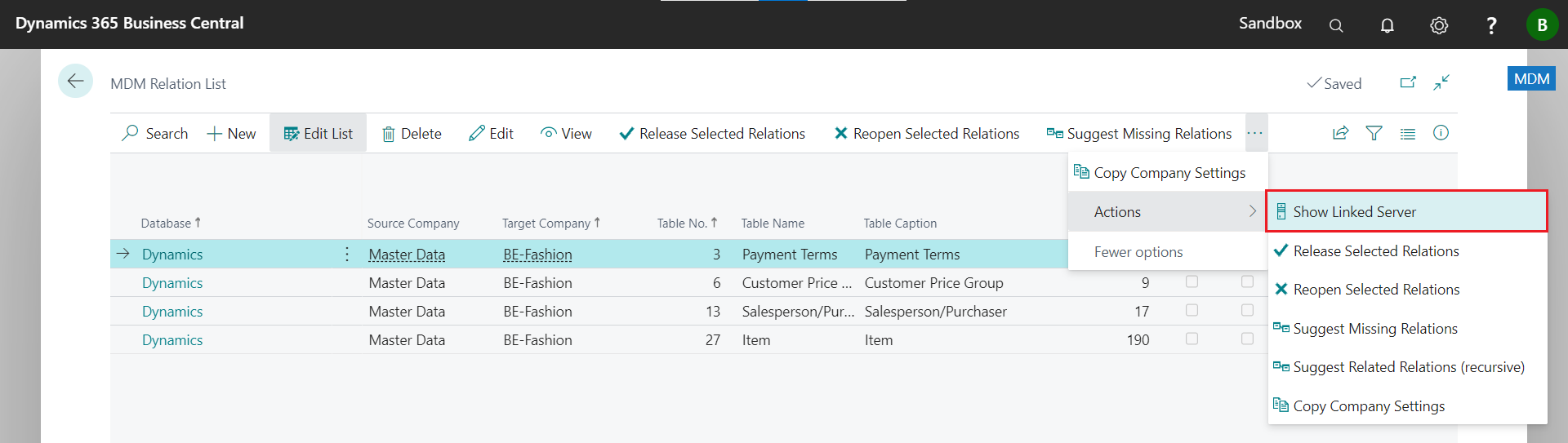Click Release Selected Relations in the toolbar
This screenshot has width=1568, height=443.
click(x=712, y=134)
